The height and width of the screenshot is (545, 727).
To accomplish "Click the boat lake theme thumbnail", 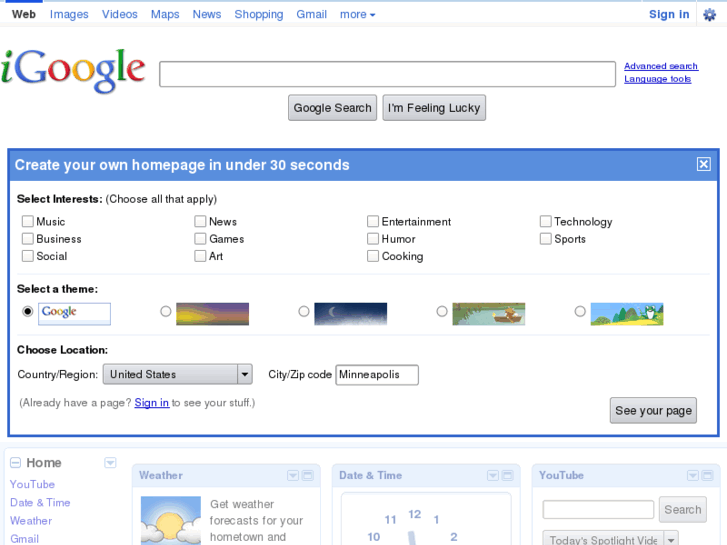I will coord(489,314).
